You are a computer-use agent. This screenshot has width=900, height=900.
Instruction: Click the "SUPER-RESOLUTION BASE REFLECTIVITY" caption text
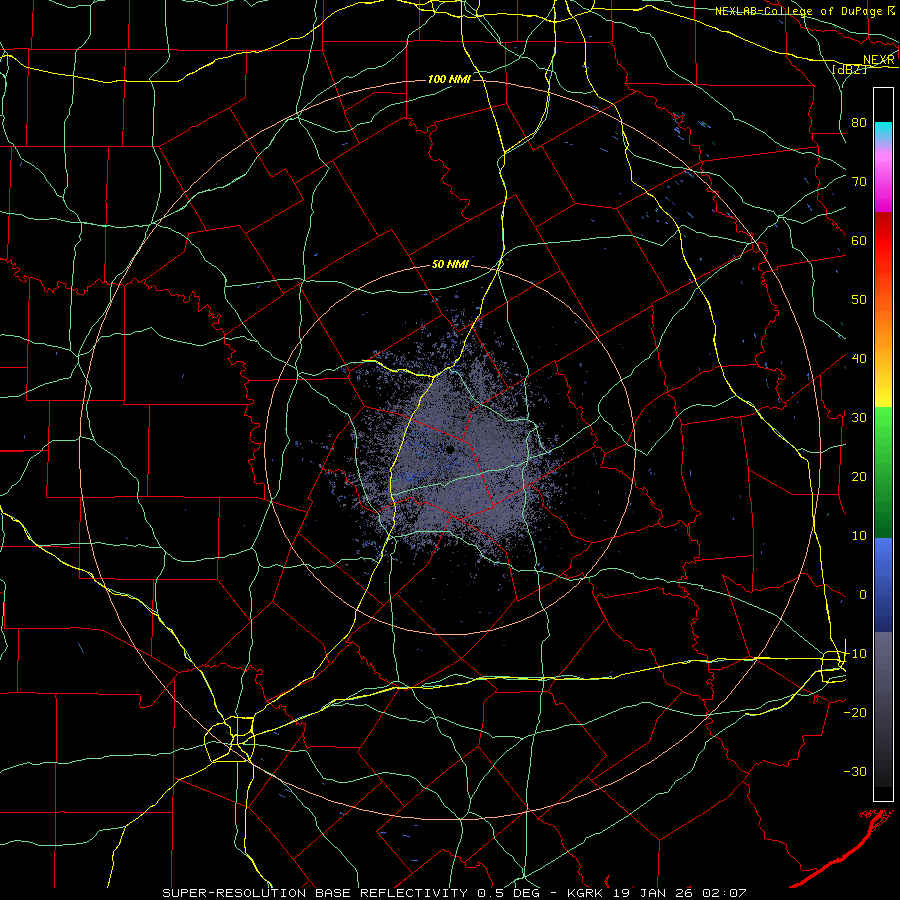click(x=313, y=893)
